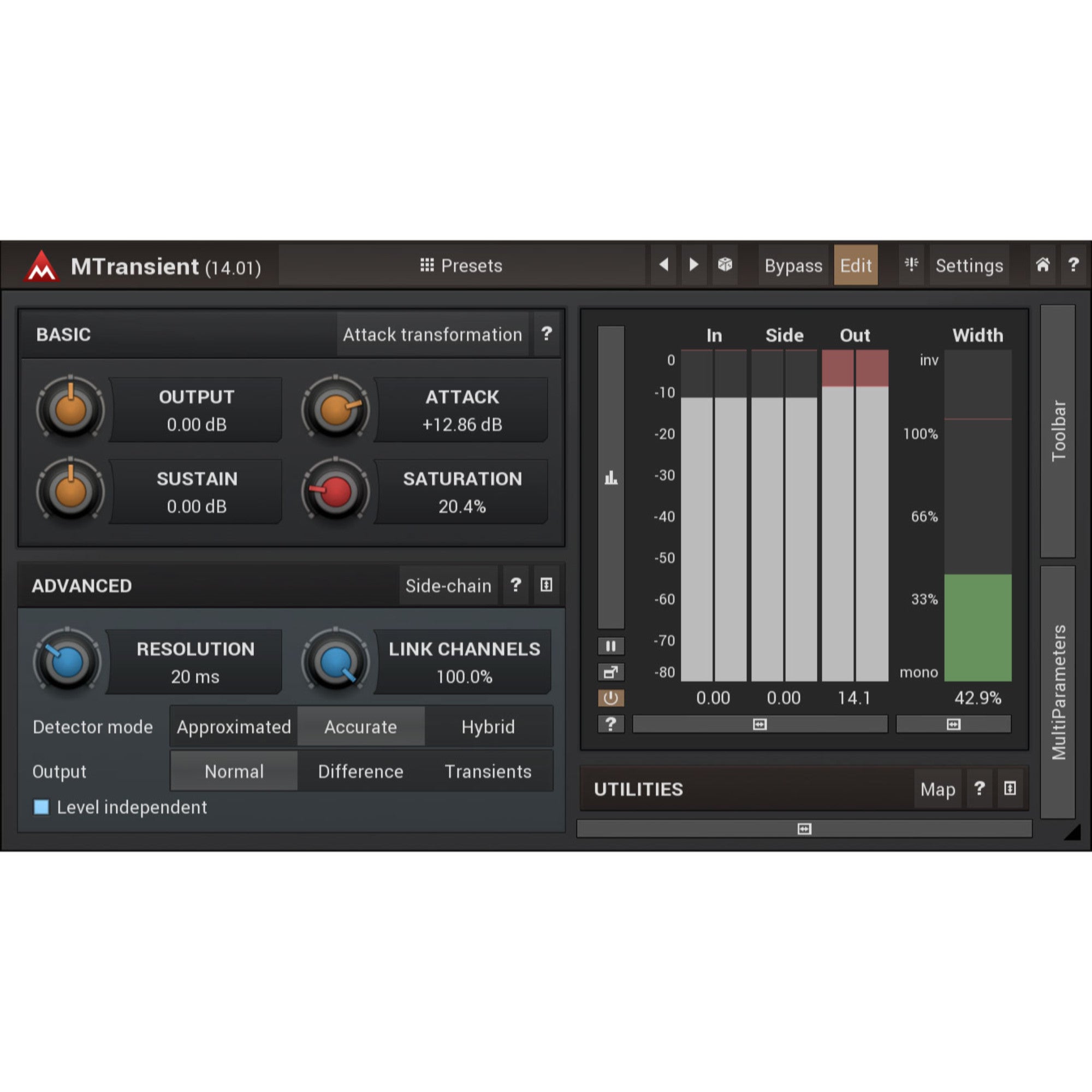Select Hybrid detector mode
This screenshot has width=1092, height=1092.
tap(488, 726)
